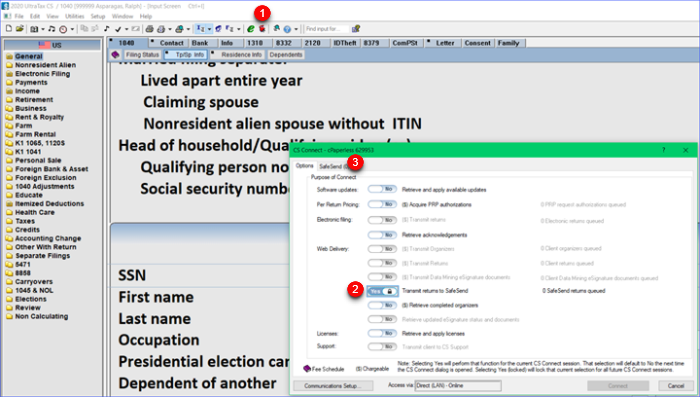Toggle Electronic filing Transmit returns switch
The height and width of the screenshot is (397, 700).
pos(382,220)
